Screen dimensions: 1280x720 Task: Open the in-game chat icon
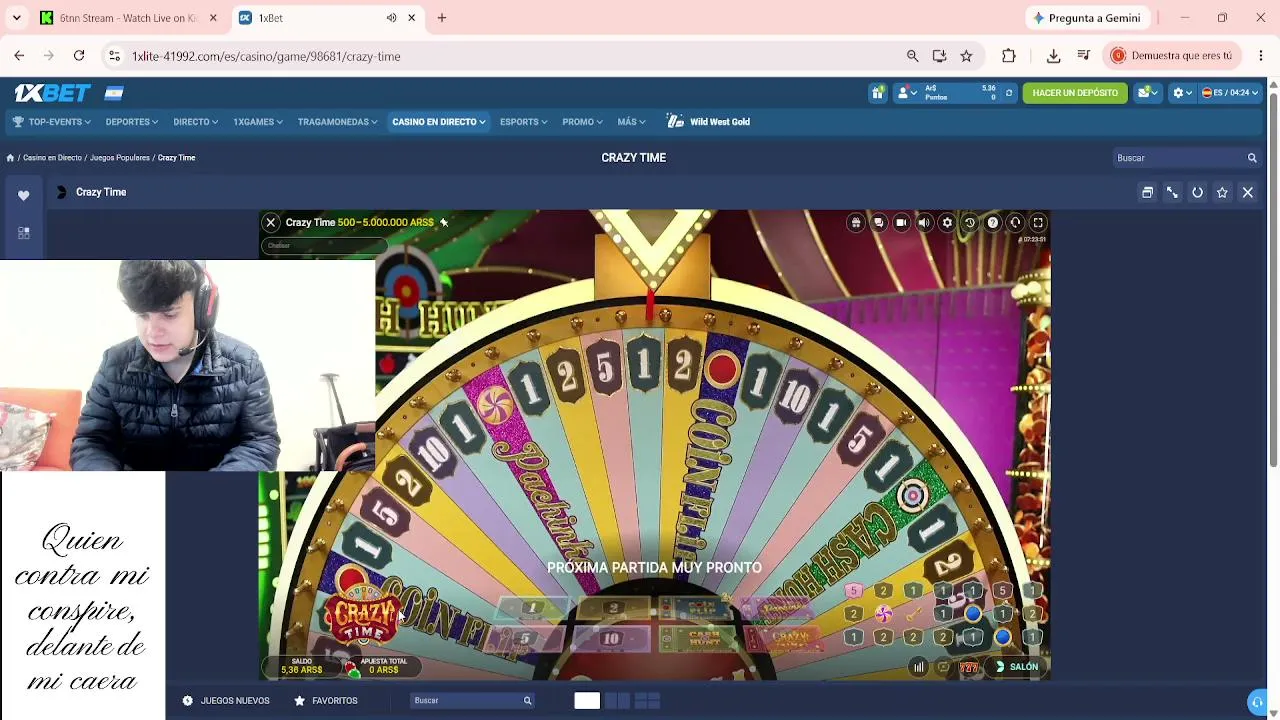tap(878, 223)
